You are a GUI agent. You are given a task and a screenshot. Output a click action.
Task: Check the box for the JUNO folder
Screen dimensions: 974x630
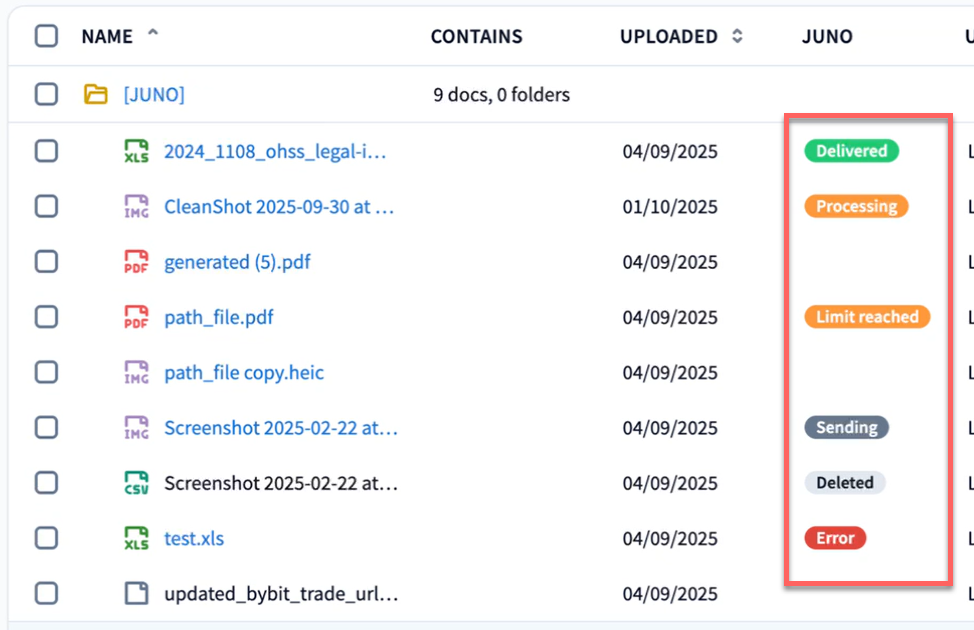click(46, 95)
